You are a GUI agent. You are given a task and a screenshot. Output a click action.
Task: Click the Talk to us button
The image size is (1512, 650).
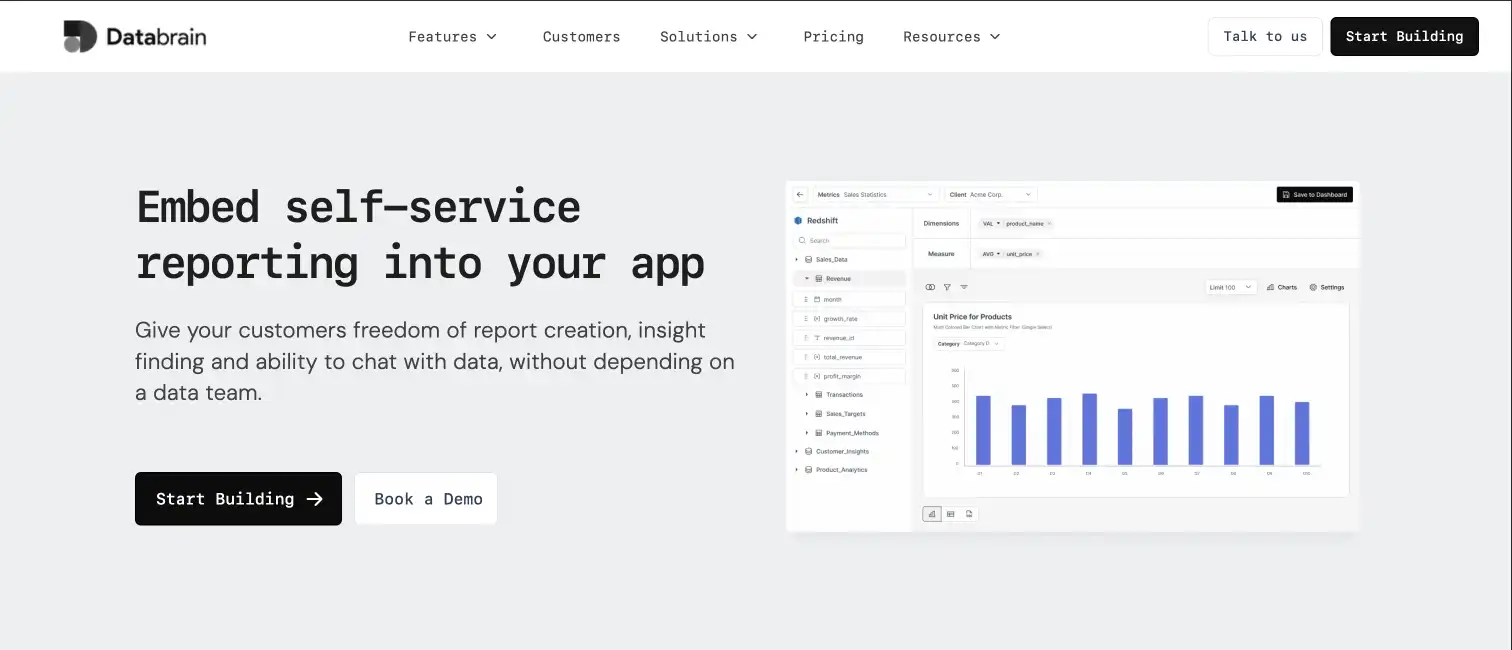pos(1265,36)
